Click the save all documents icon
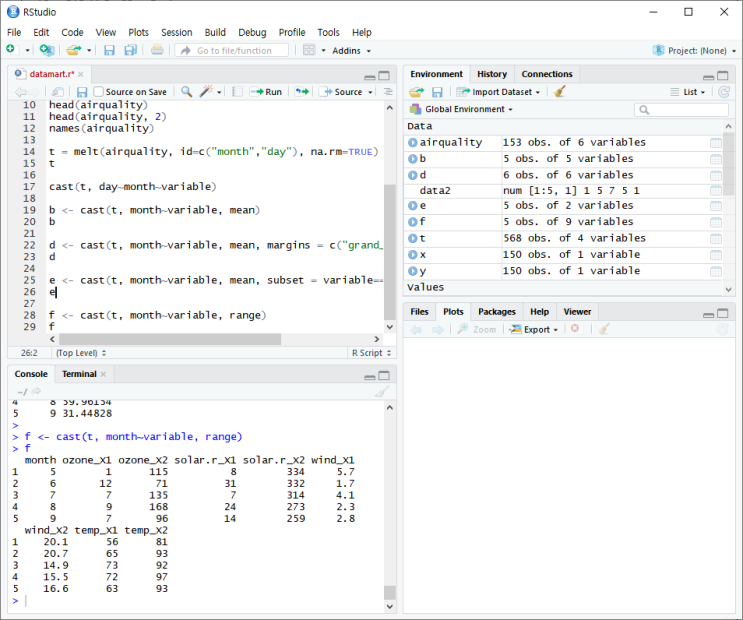743x620 pixels. point(129,50)
